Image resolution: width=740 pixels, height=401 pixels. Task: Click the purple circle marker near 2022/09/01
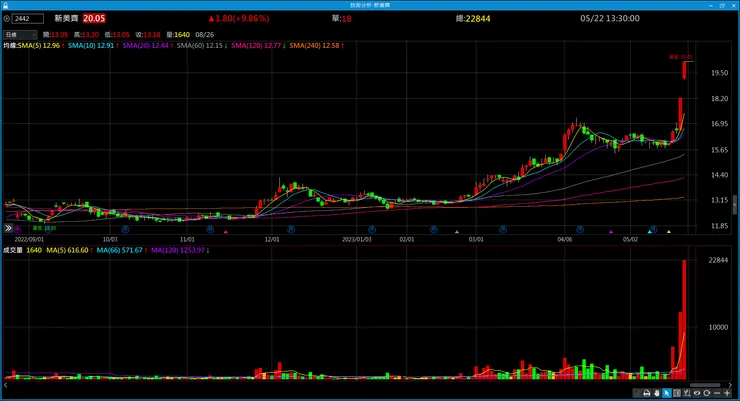(x=18, y=229)
